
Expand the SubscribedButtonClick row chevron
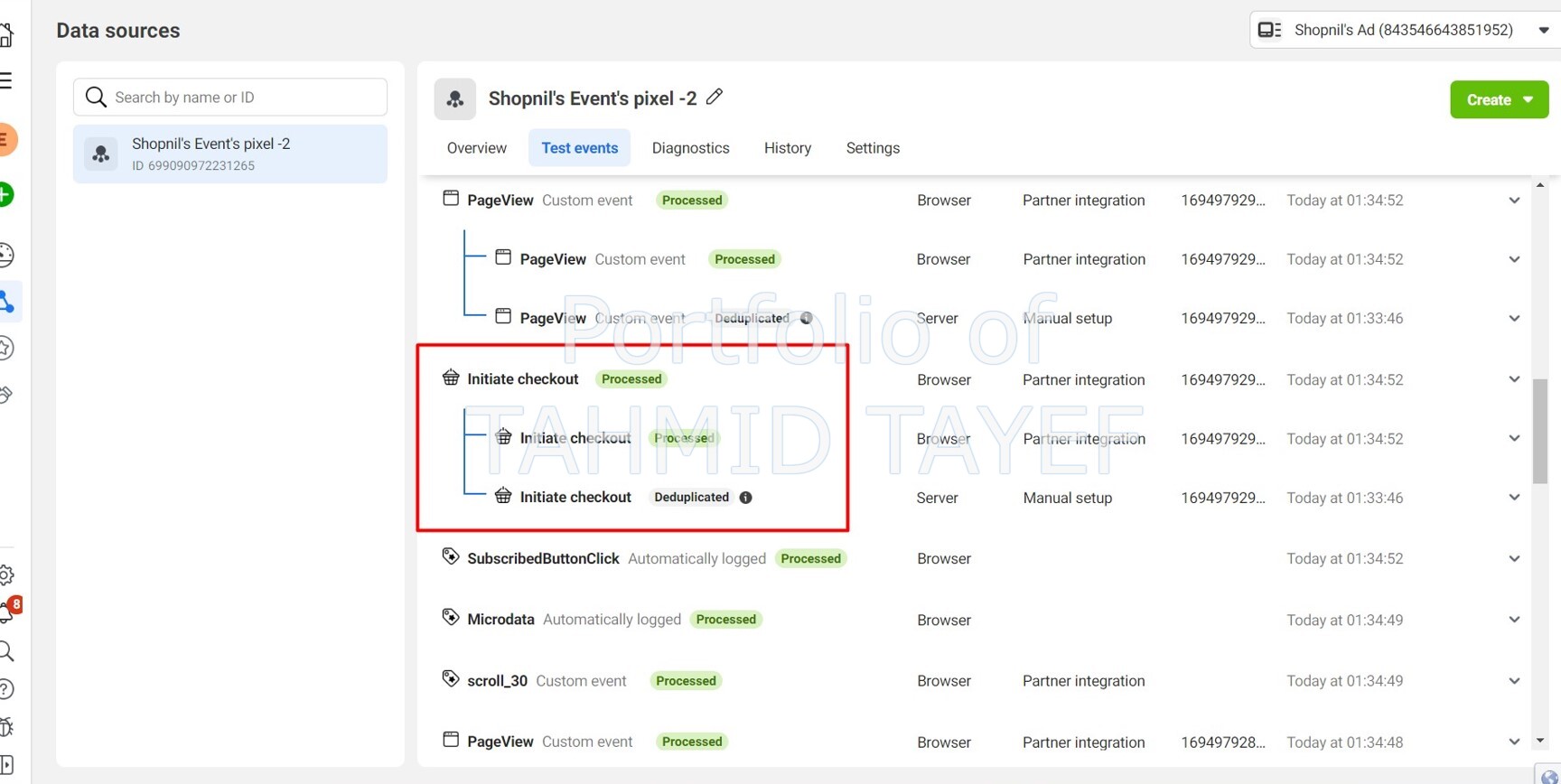coord(1514,558)
